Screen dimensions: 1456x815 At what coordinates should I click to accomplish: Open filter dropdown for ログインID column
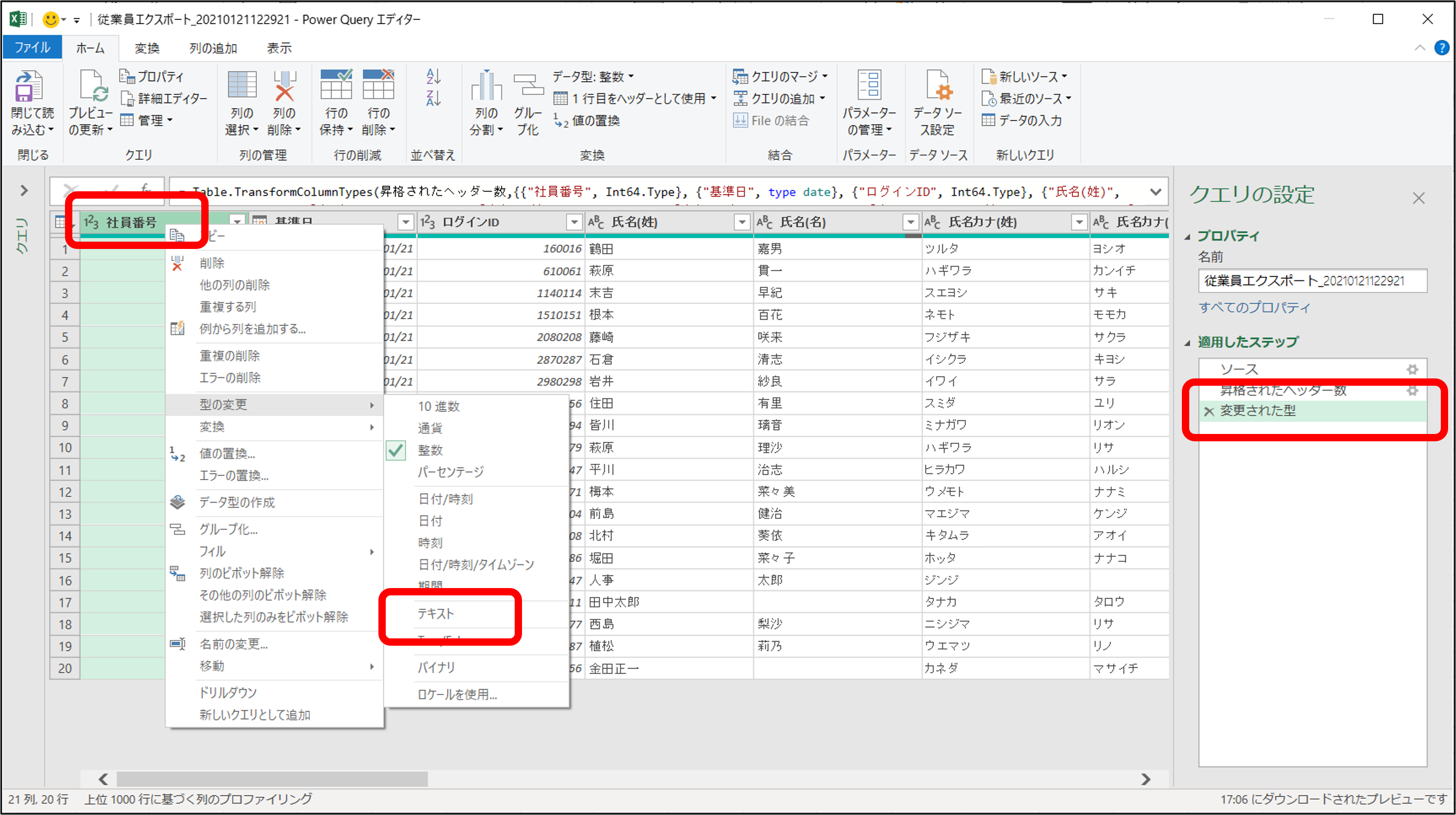tap(574, 223)
